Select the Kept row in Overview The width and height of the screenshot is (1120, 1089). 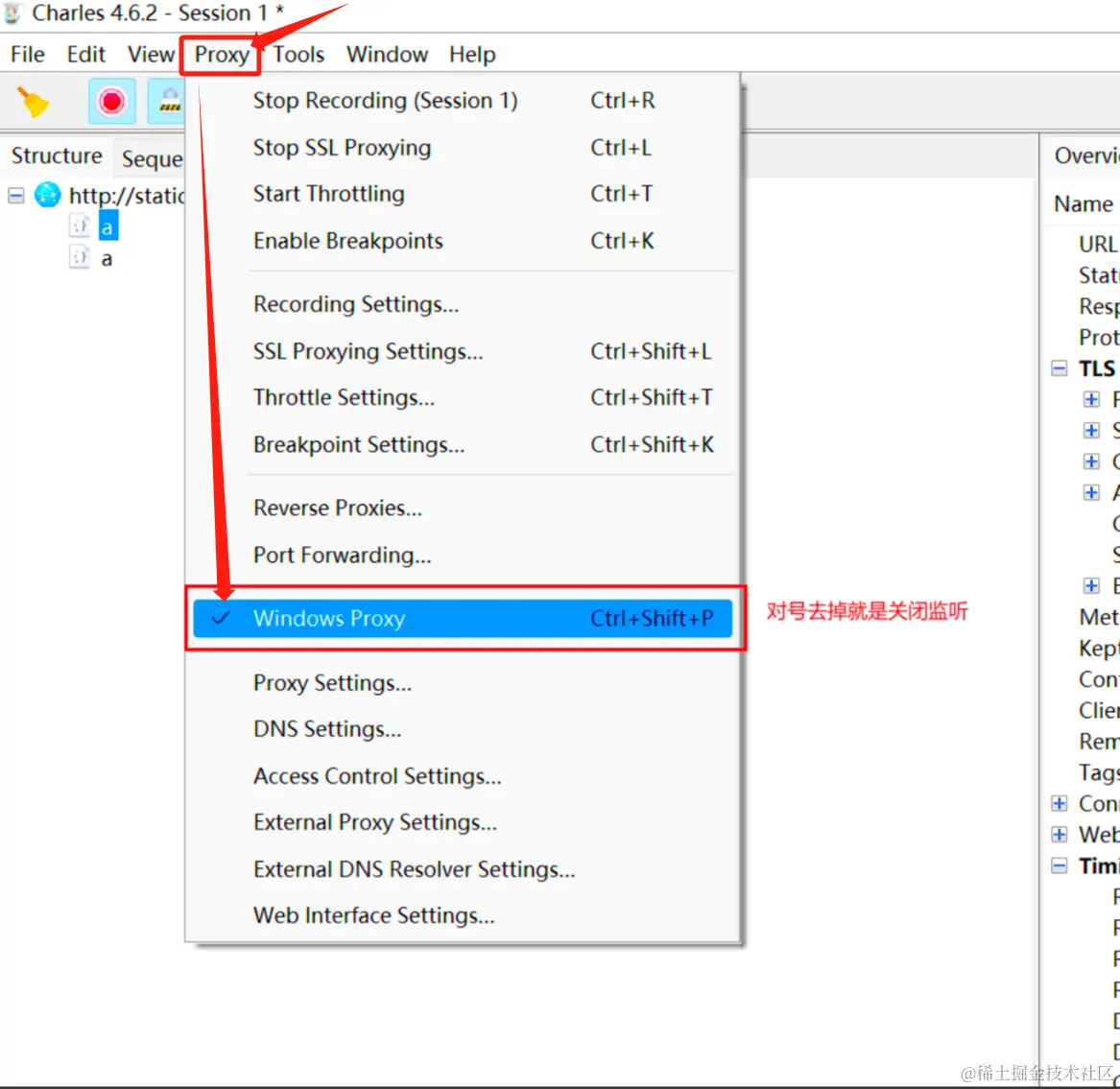coord(1099,649)
